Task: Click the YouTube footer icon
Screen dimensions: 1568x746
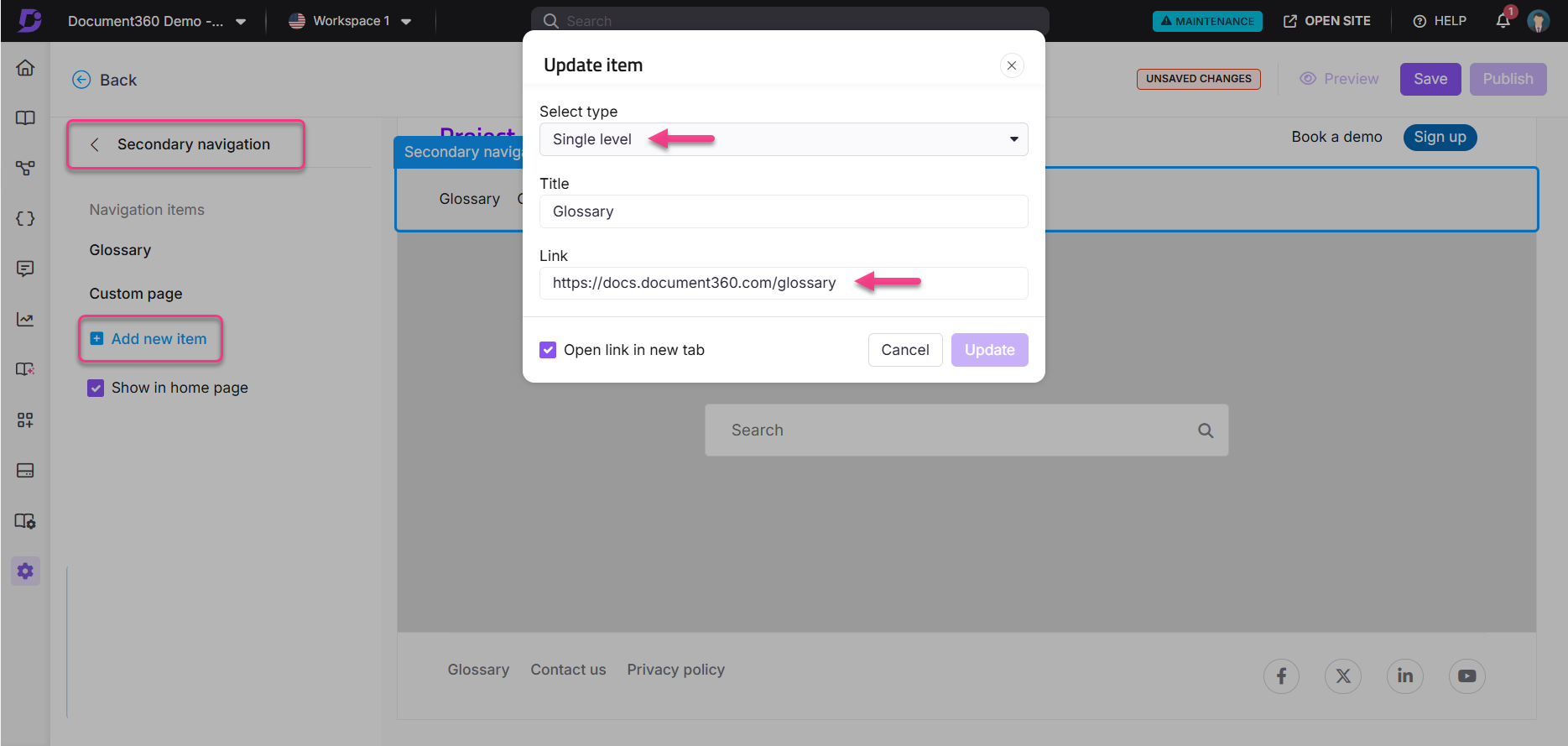Action: pos(1467,676)
